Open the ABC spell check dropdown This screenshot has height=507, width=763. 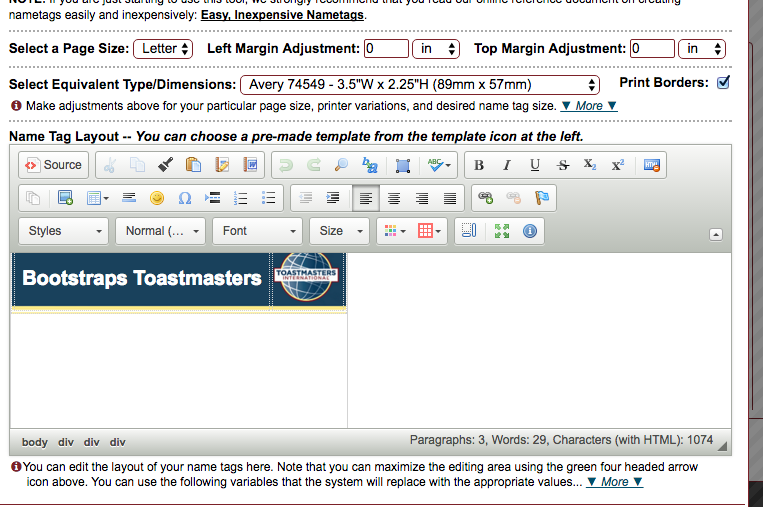click(x=439, y=165)
